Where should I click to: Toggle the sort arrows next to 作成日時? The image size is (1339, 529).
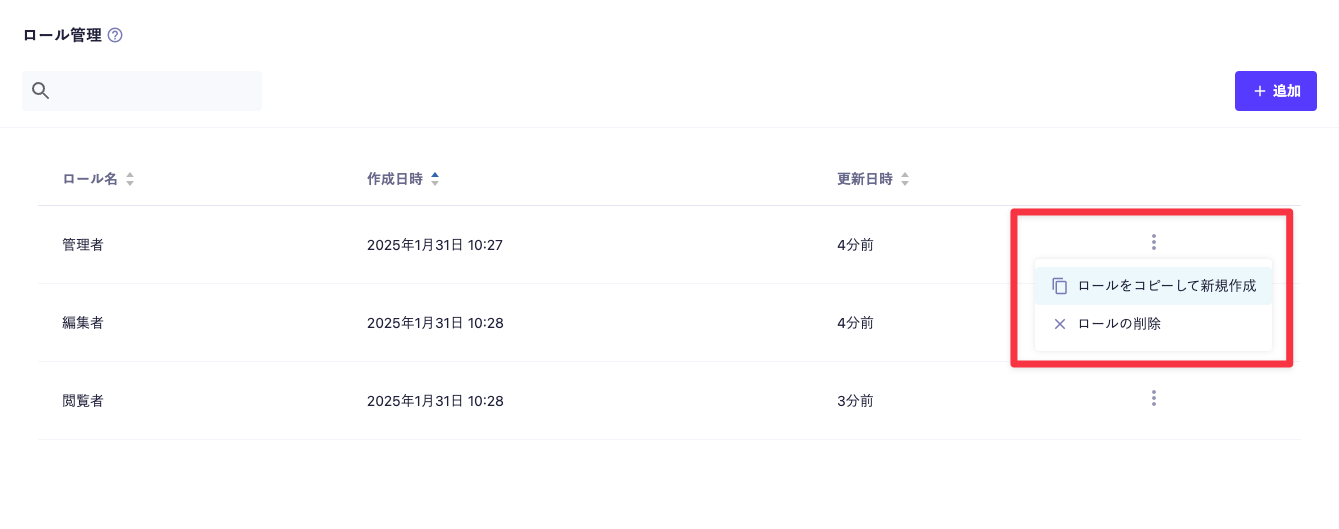pyautogui.click(x=435, y=180)
